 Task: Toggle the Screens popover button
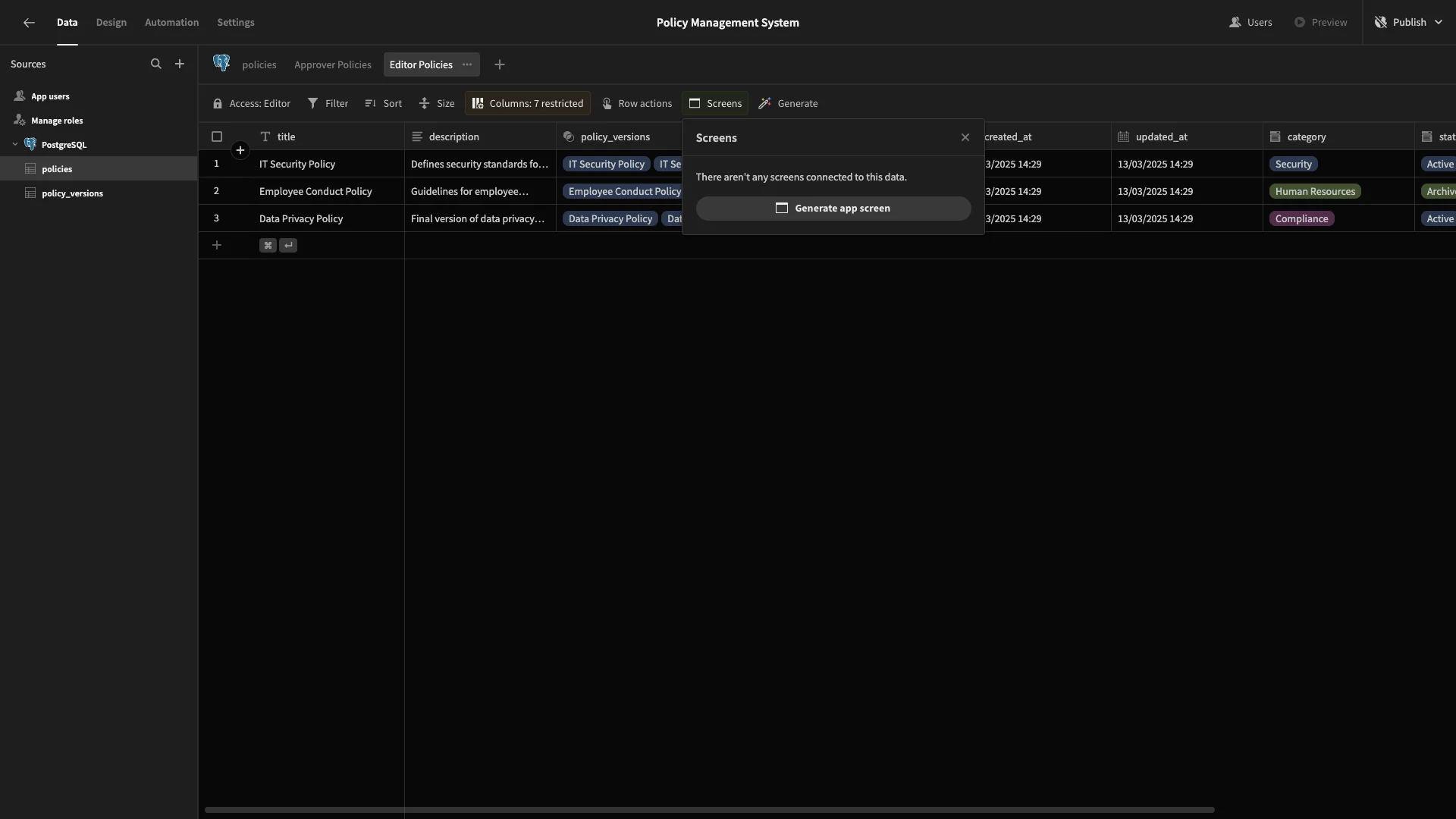point(715,103)
